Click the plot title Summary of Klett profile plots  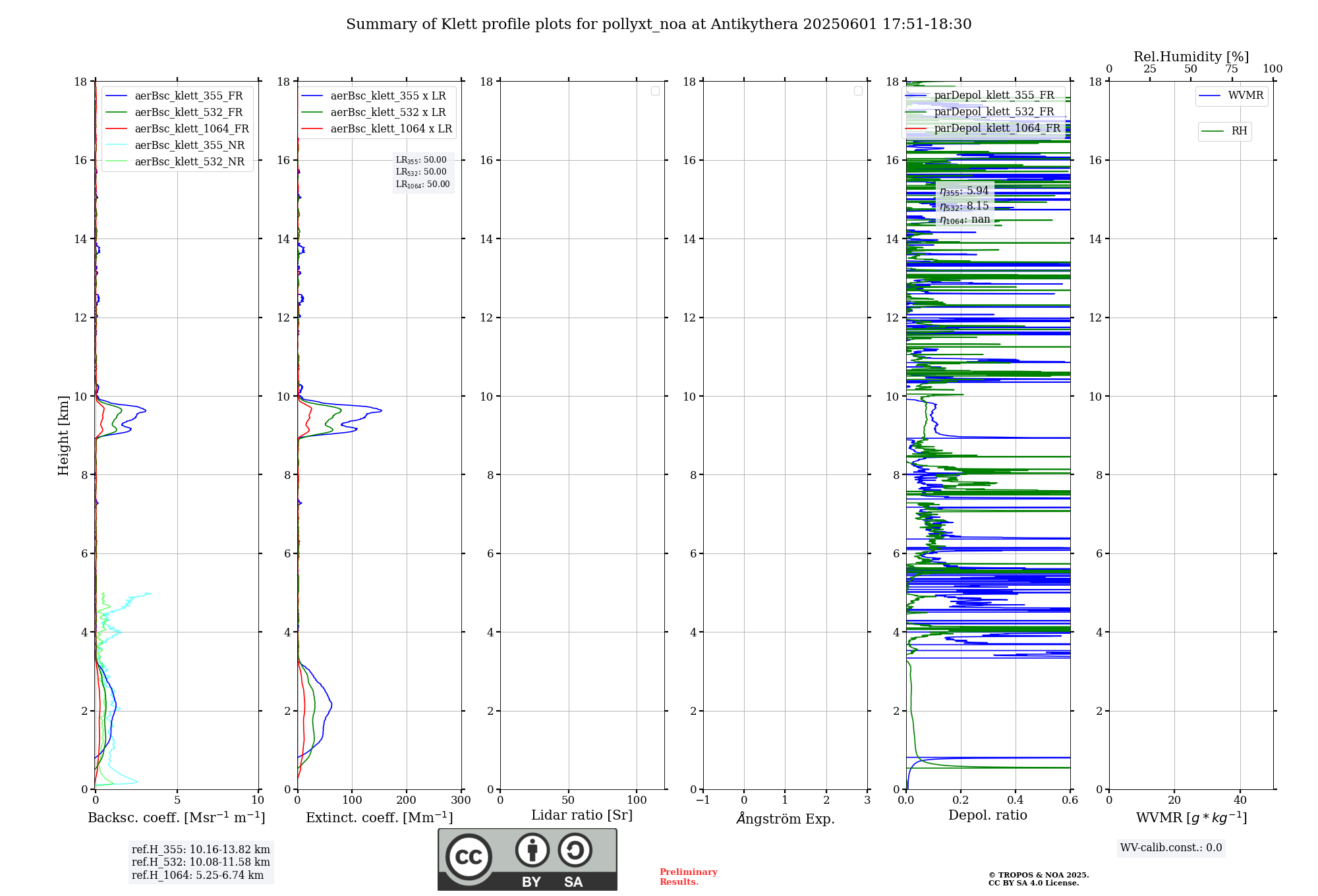pos(659,24)
